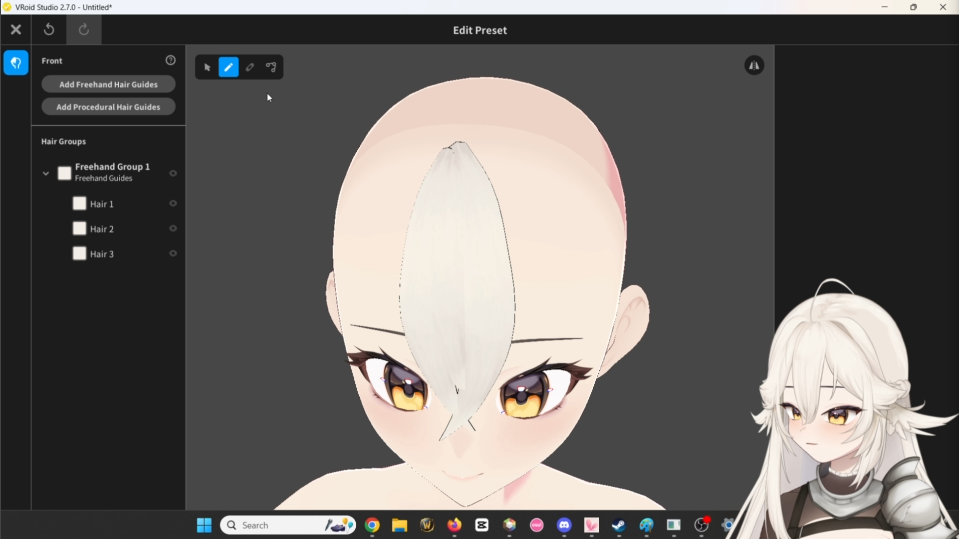Open Google Chrome from the taskbar
The image size is (959, 539).
tap(372, 525)
